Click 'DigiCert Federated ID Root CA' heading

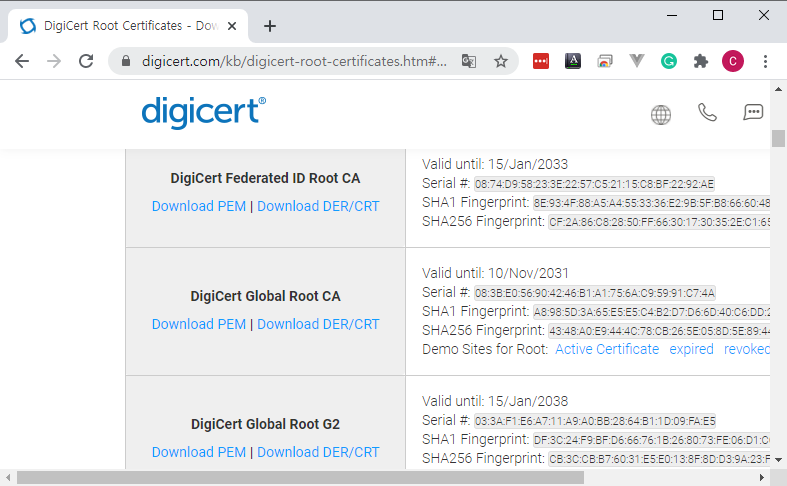265,178
